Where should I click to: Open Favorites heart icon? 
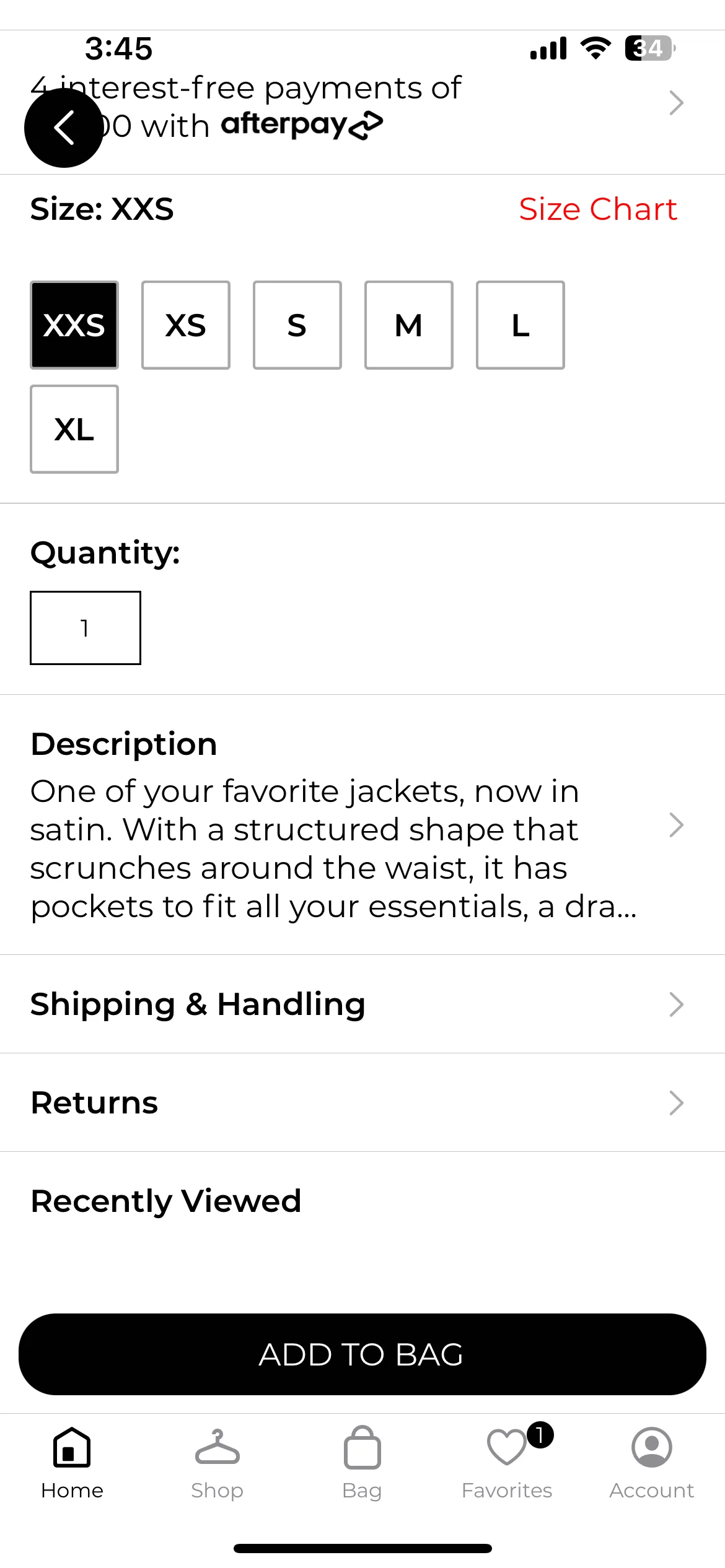pyautogui.click(x=506, y=1447)
